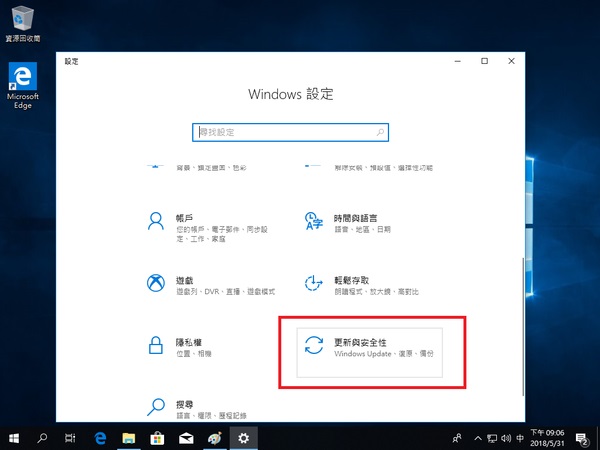
Task: Click the 'Windows Update、復原、備份' description
Action: (x=384, y=354)
